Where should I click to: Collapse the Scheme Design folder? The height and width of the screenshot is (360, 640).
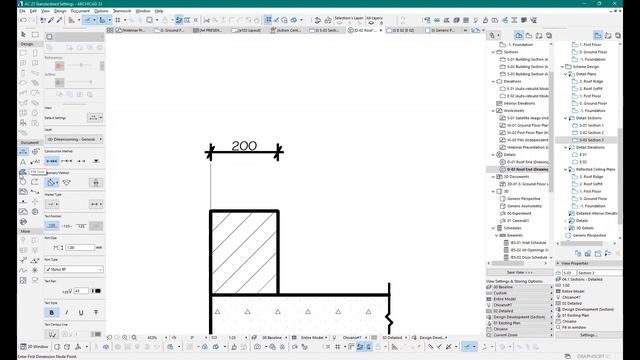(562, 67)
